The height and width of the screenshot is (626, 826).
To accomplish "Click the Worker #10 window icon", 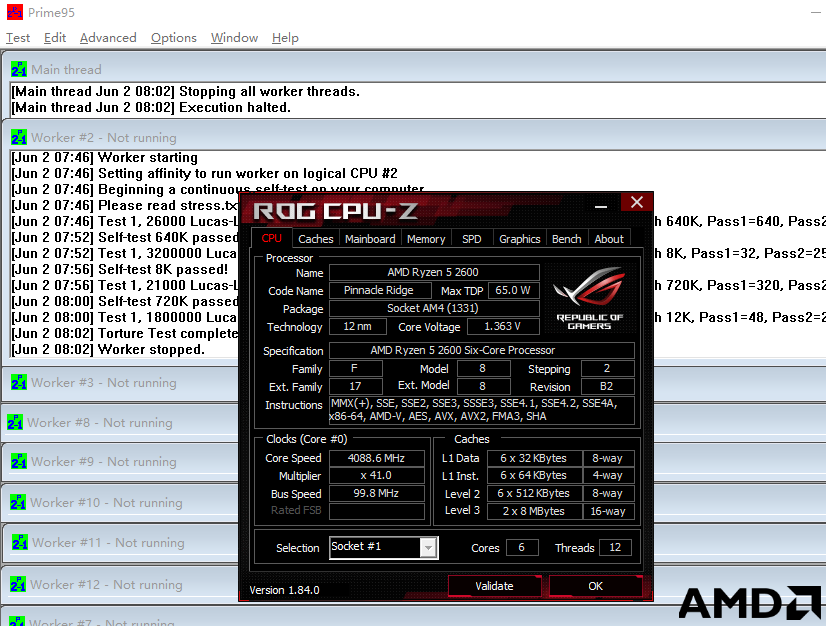I will (17, 502).
